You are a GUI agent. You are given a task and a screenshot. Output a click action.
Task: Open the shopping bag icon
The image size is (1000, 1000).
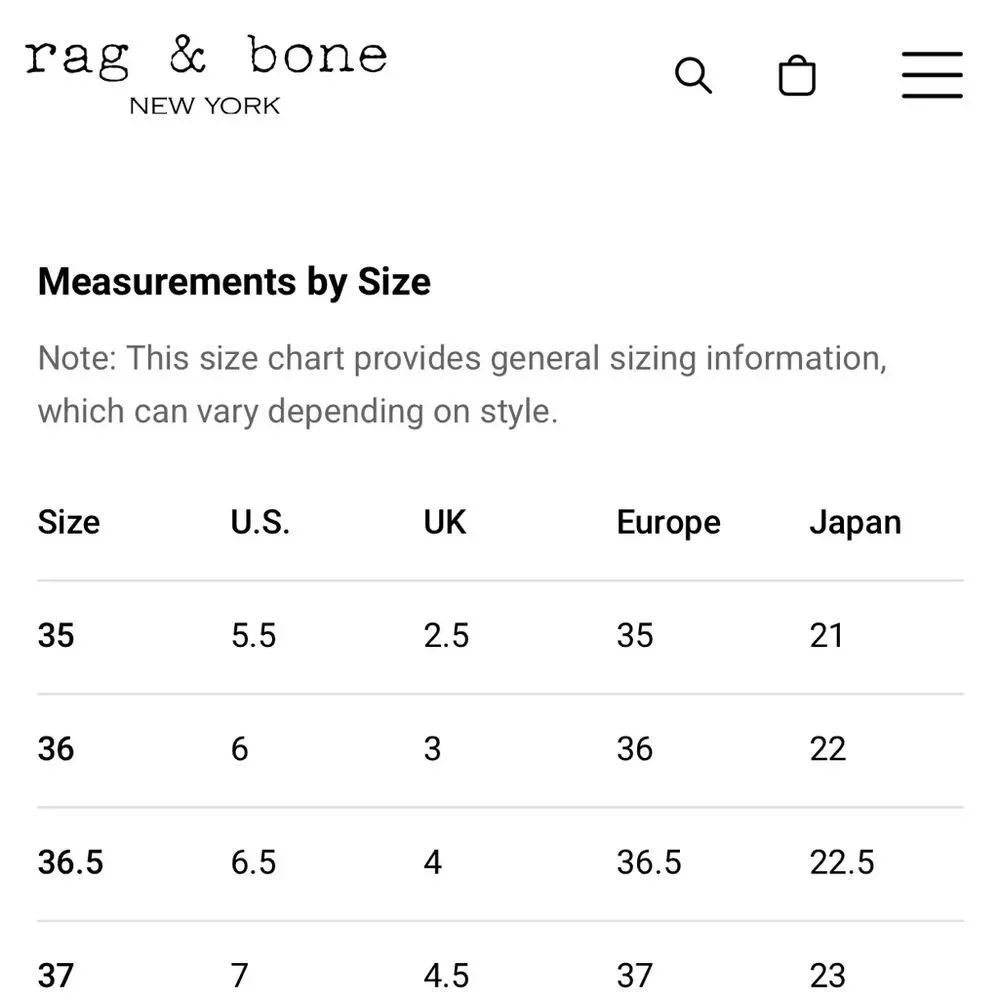[797, 75]
